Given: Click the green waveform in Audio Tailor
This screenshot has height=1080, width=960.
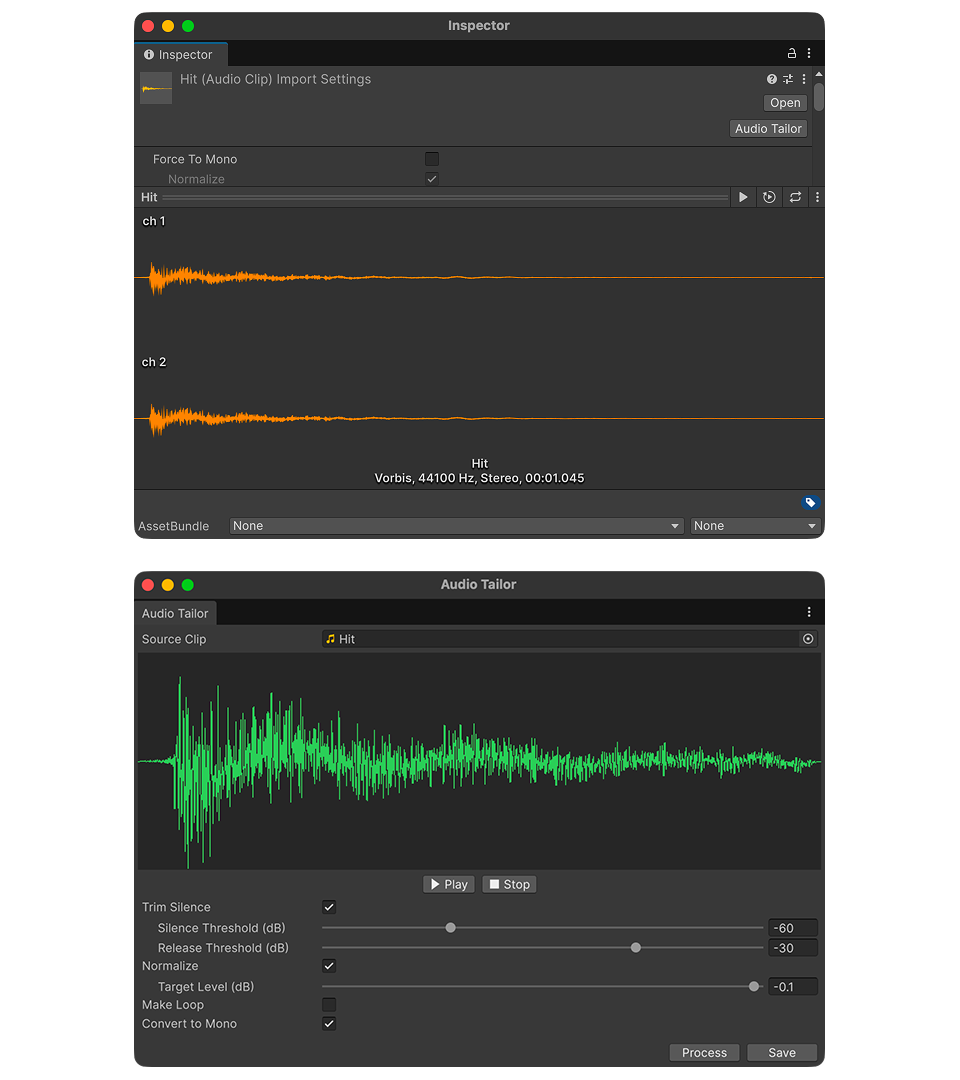Looking at the screenshot, I should point(479,761).
